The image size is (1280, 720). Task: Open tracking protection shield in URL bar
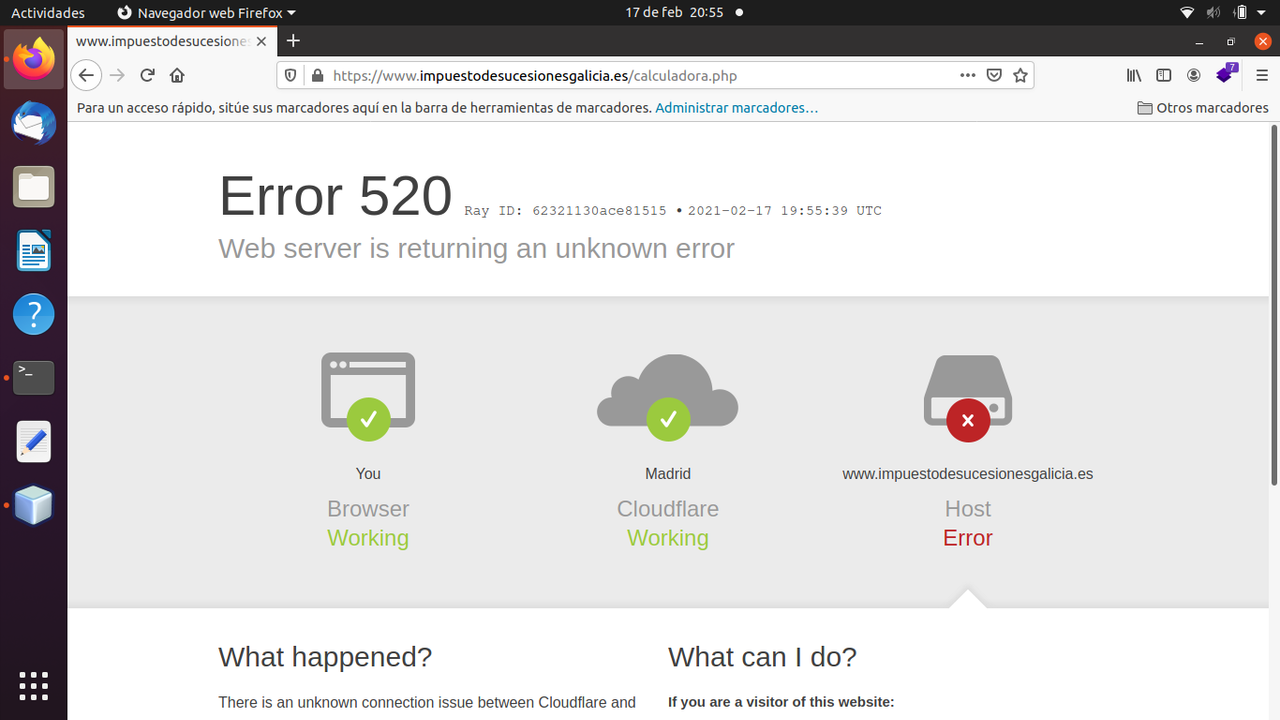[x=291, y=75]
